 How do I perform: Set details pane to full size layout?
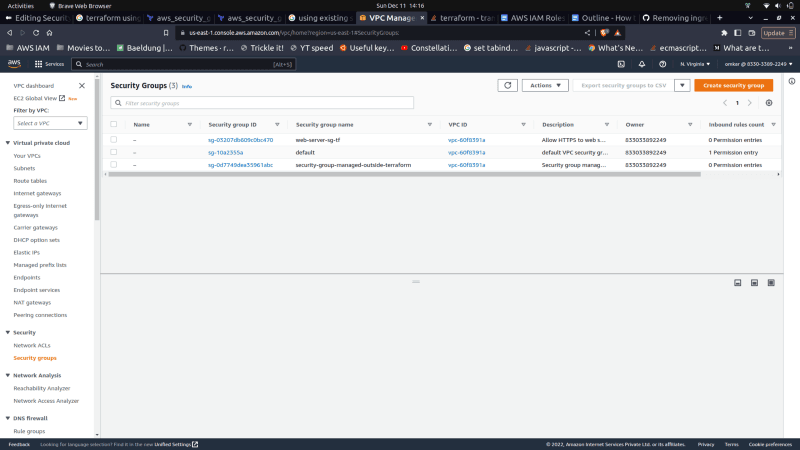[x=771, y=283]
